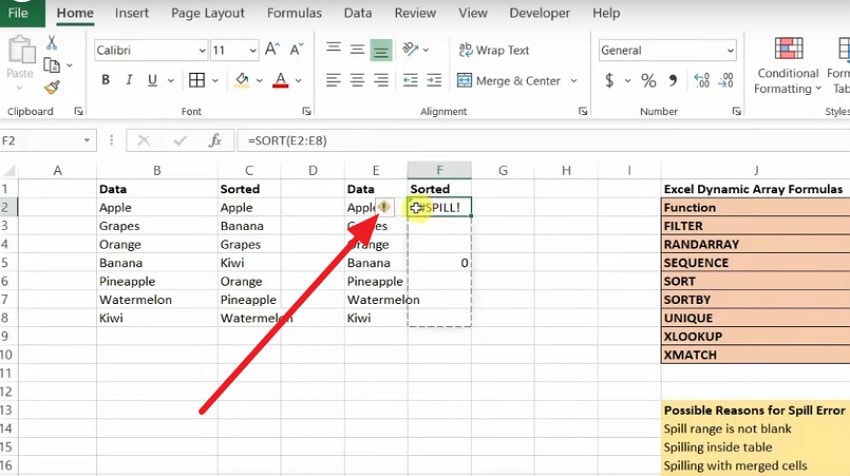Decrease indent icon
Viewport: 850px width, 476px height.
click(410, 81)
